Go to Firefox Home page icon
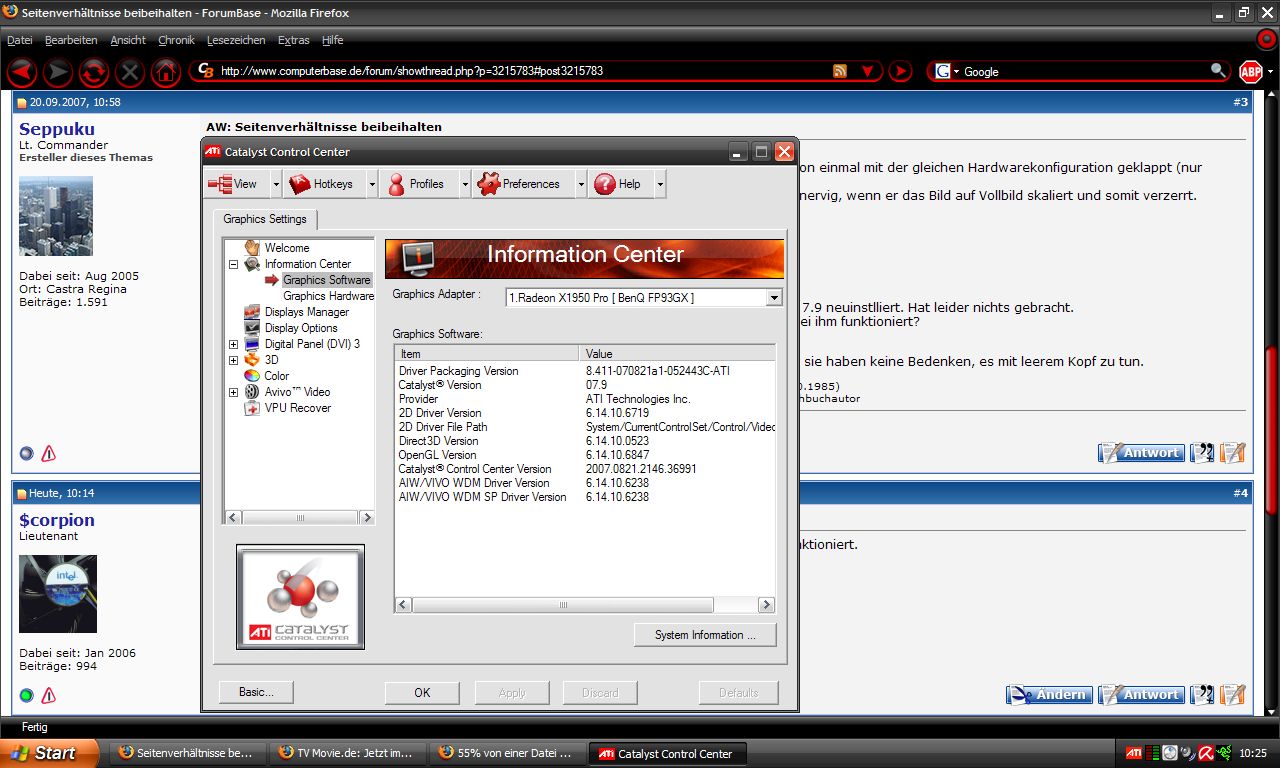Image resolution: width=1280 pixels, height=768 pixels. pos(166,72)
